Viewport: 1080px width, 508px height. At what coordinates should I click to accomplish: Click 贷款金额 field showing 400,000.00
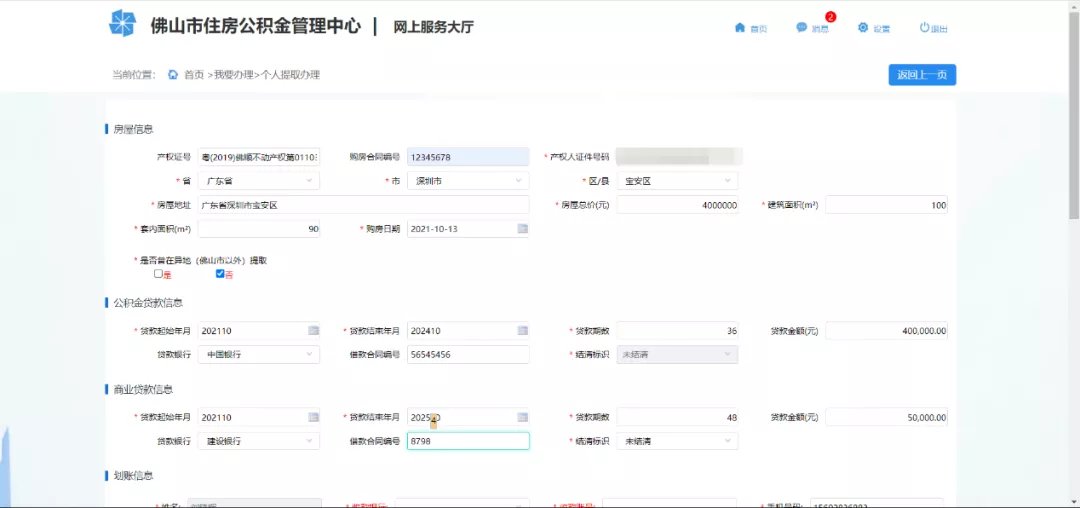[886, 330]
